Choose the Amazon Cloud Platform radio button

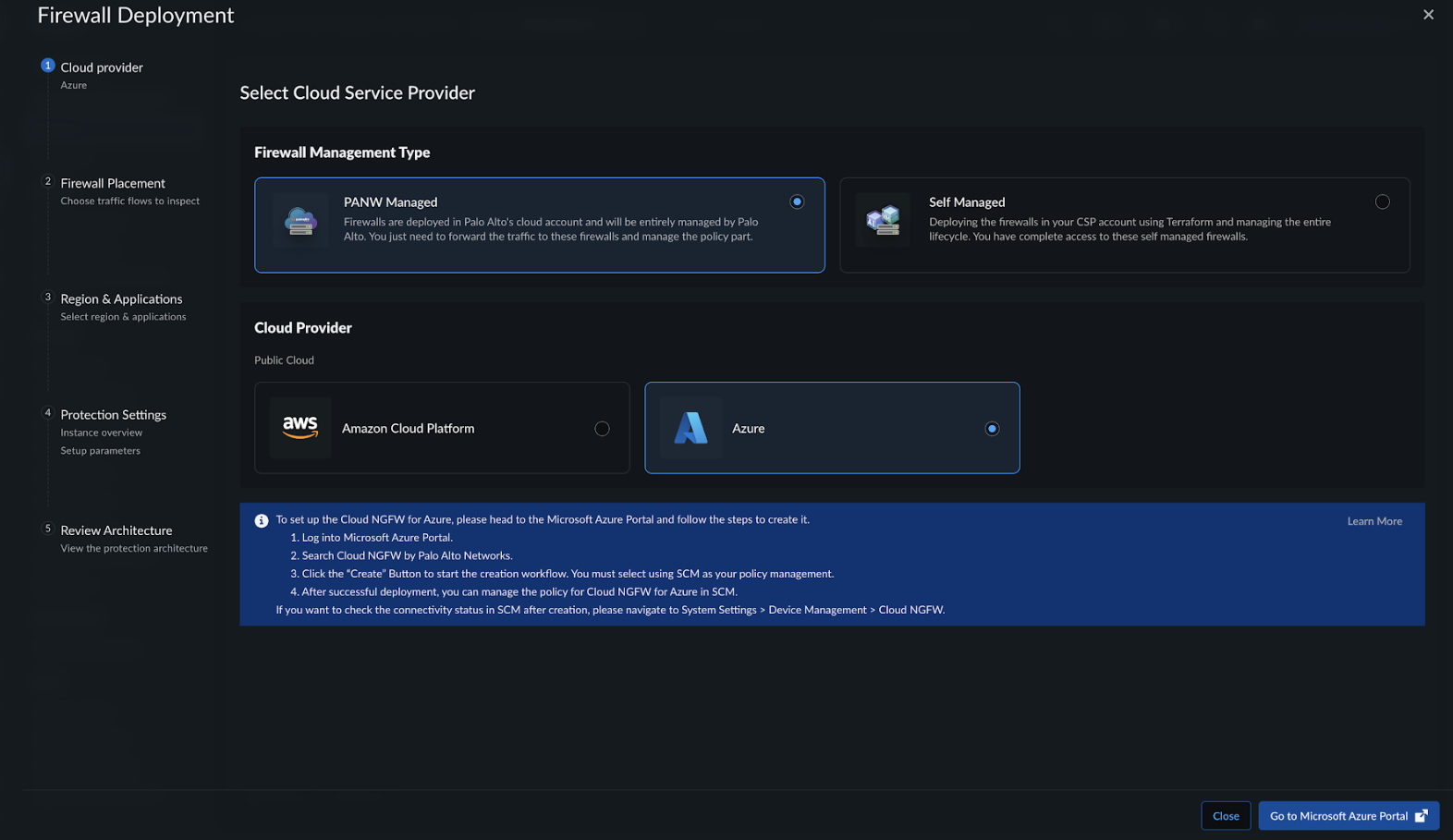(602, 429)
